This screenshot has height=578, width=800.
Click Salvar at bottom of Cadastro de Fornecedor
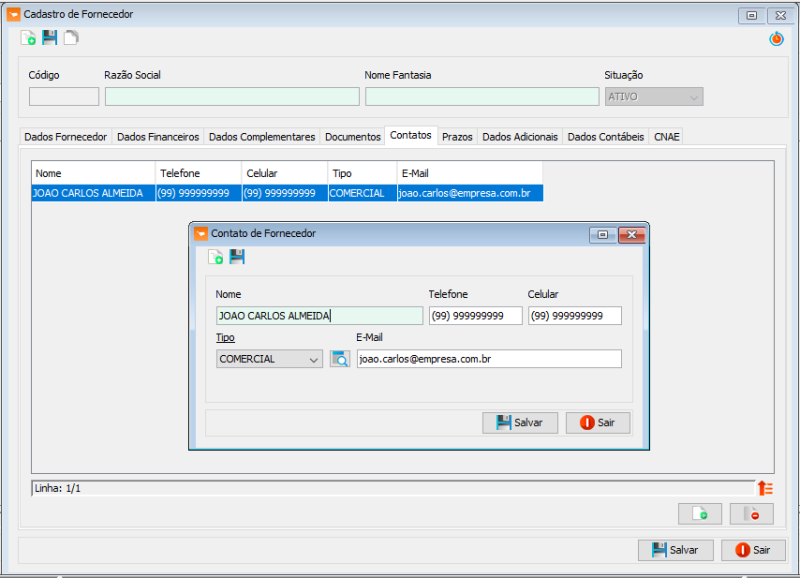click(x=676, y=550)
